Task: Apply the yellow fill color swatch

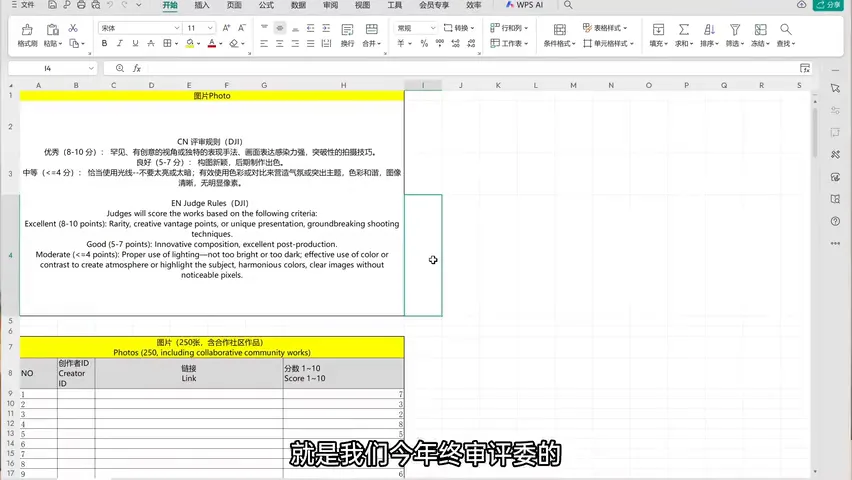Action: (190, 43)
